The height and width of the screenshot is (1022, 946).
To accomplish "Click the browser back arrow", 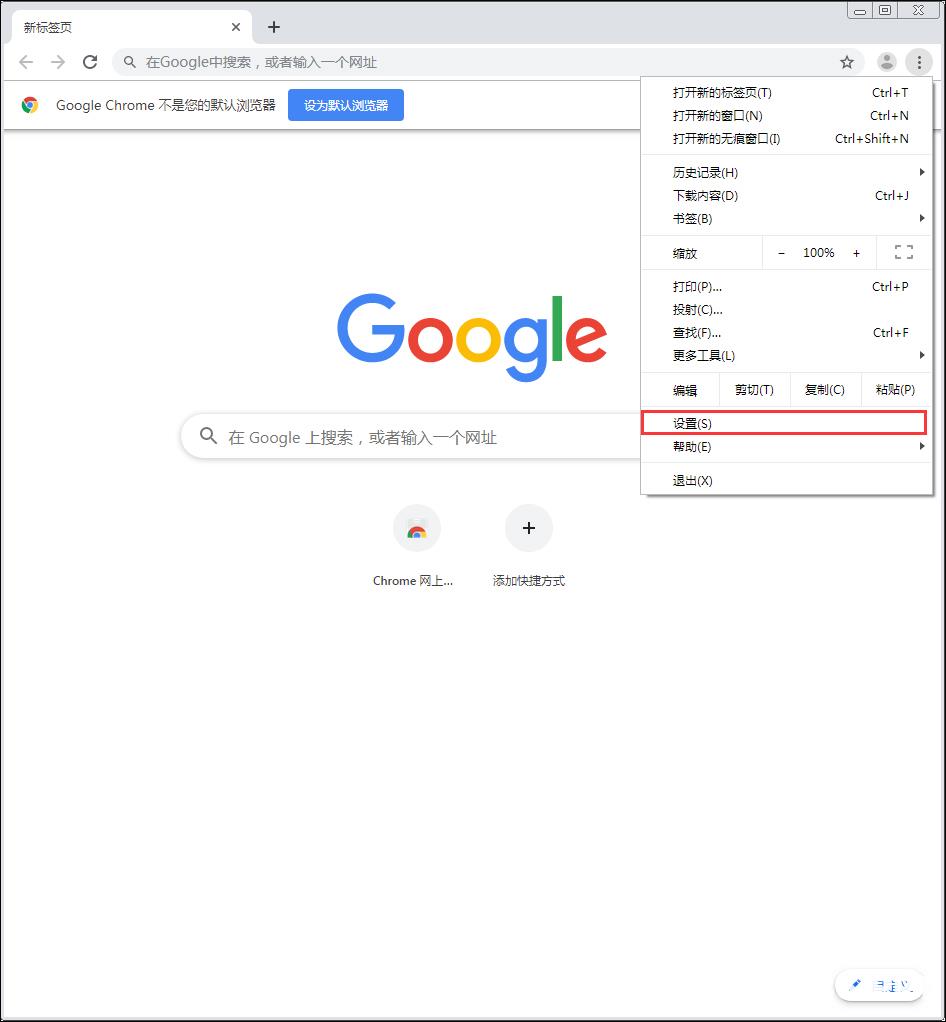I will pos(26,62).
